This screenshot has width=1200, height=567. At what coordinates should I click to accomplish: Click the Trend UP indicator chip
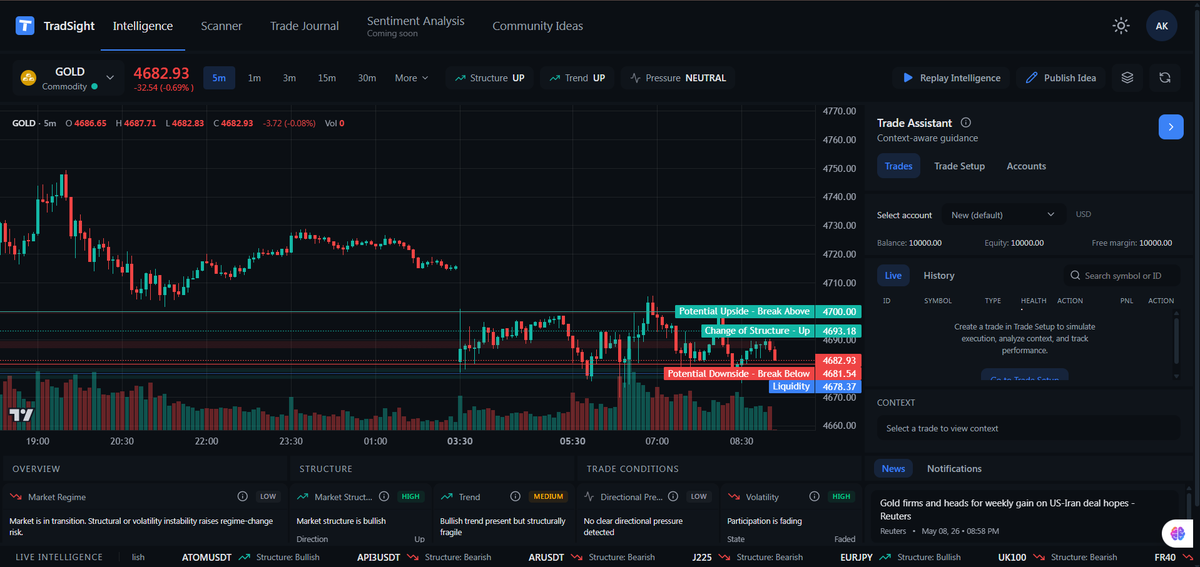tap(577, 78)
